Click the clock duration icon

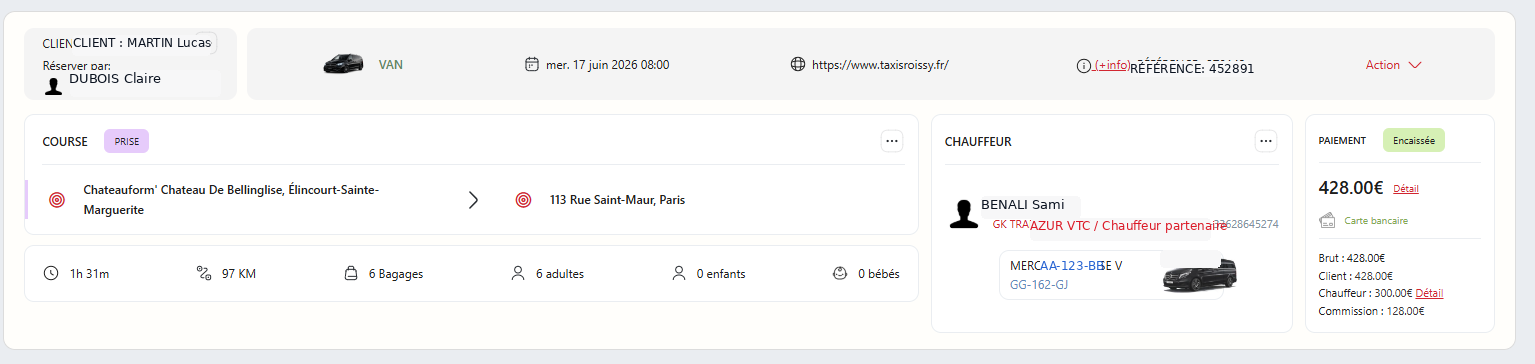51,273
